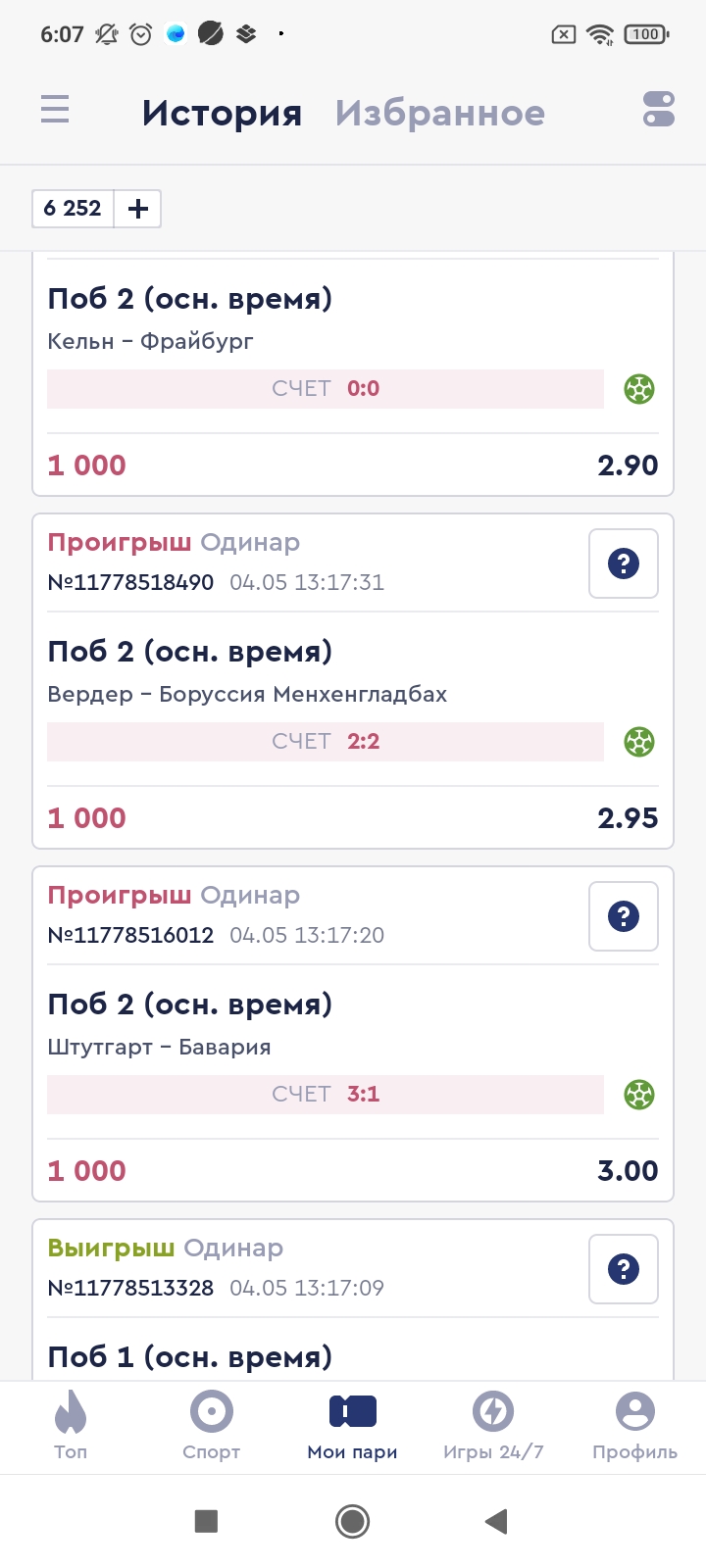This screenshot has height=1568, width=706.
Task: Click the 6 252 balance amount
Action: pos(73,209)
